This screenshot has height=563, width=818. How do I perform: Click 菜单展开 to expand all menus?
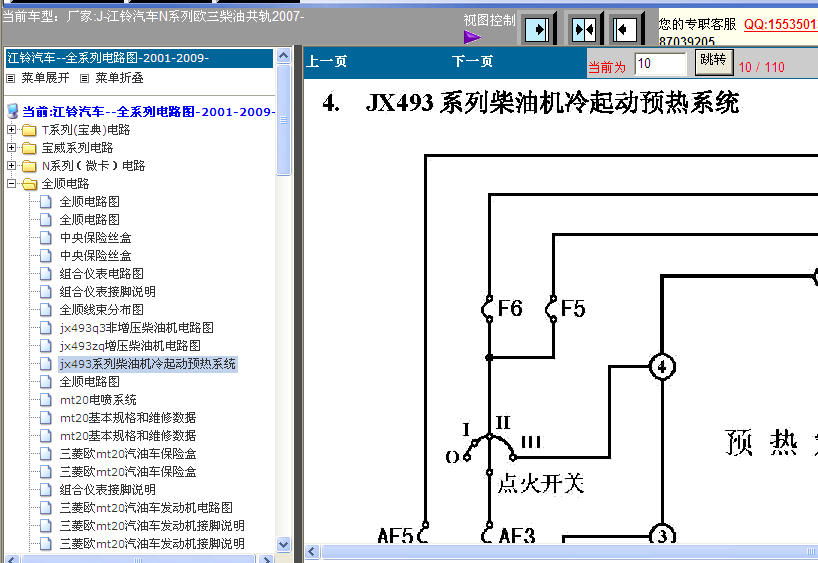point(45,78)
